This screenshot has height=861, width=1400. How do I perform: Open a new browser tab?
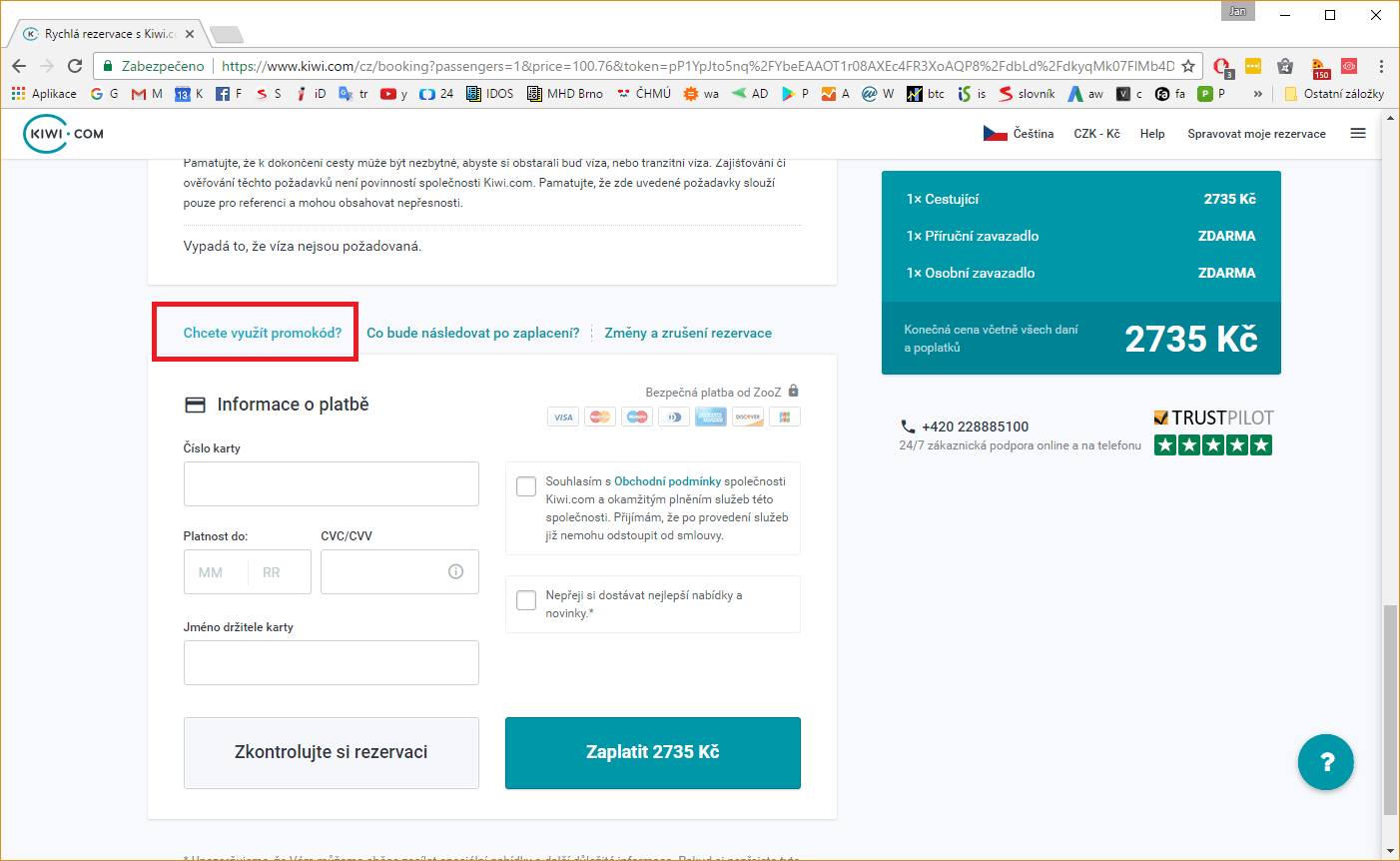pos(227,35)
